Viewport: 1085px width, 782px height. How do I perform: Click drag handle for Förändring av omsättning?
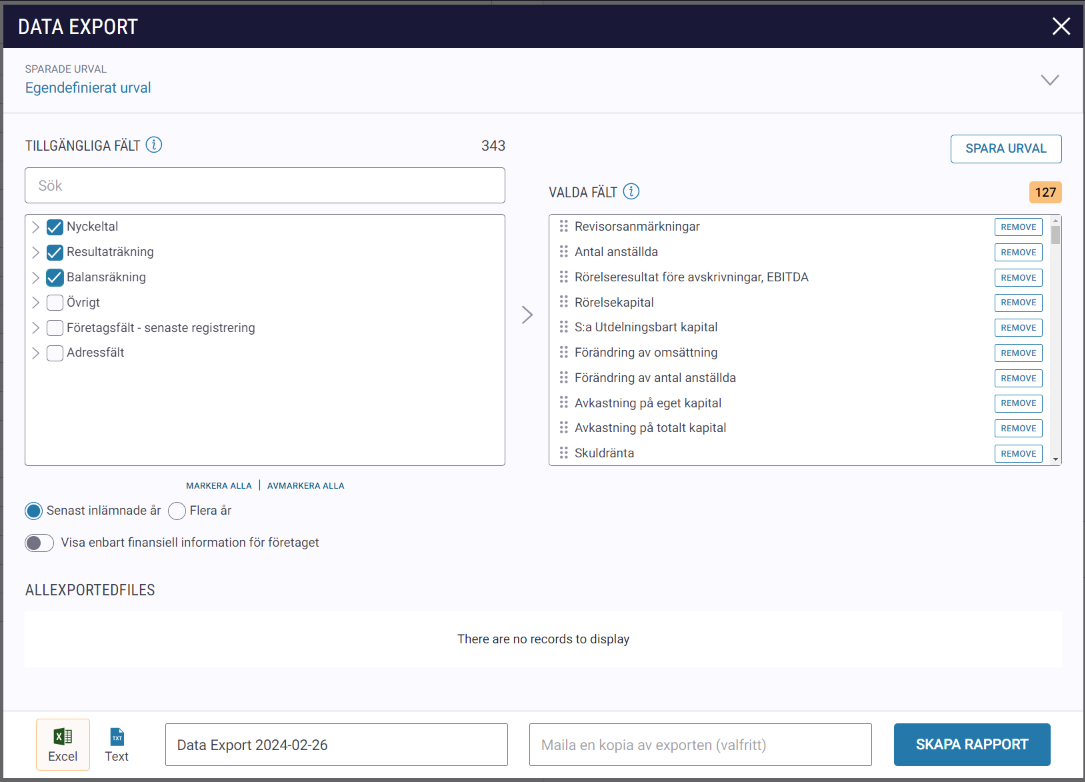click(x=564, y=352)
